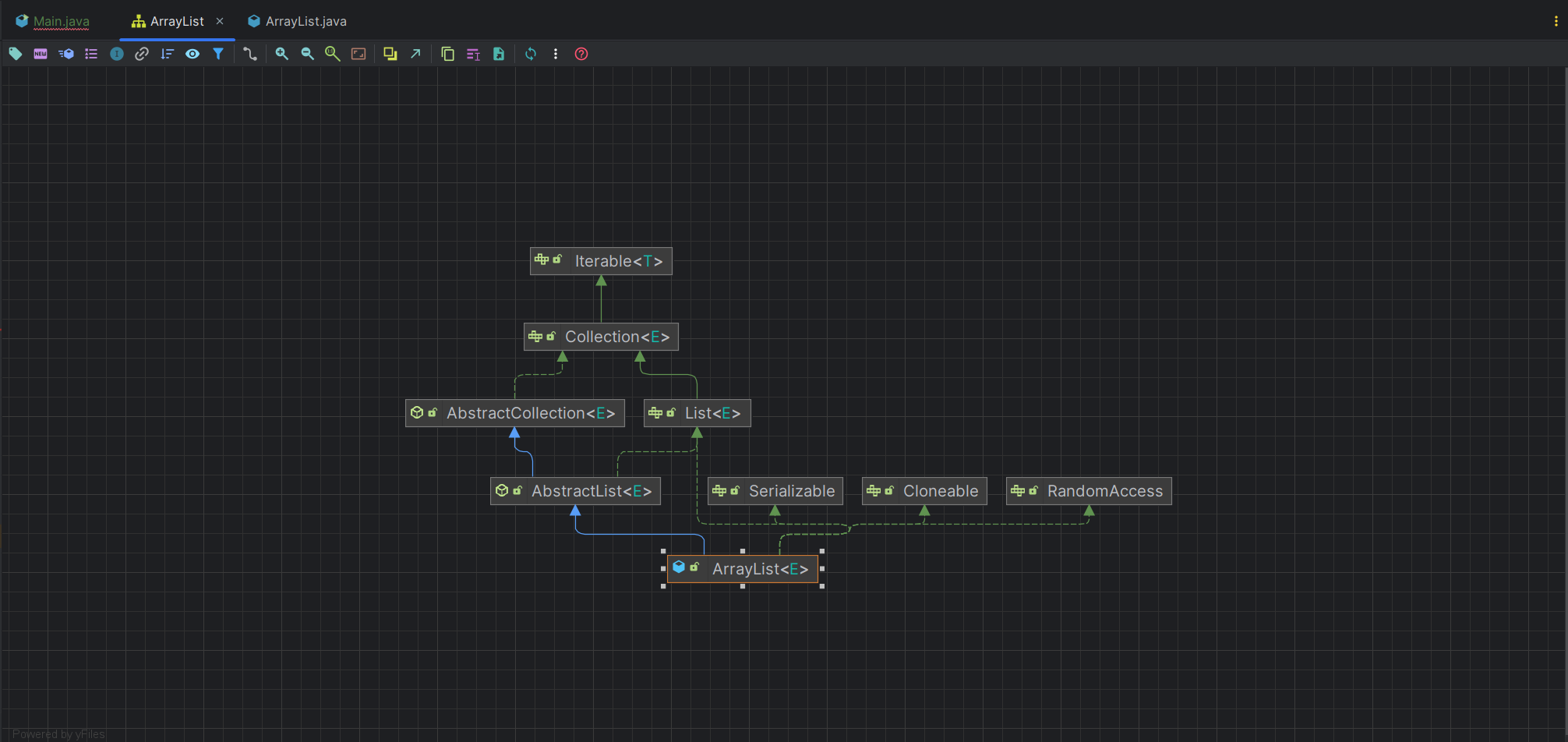
Task: Toggle Constructors display with NEW icon
Action: (x=41, y=54)
